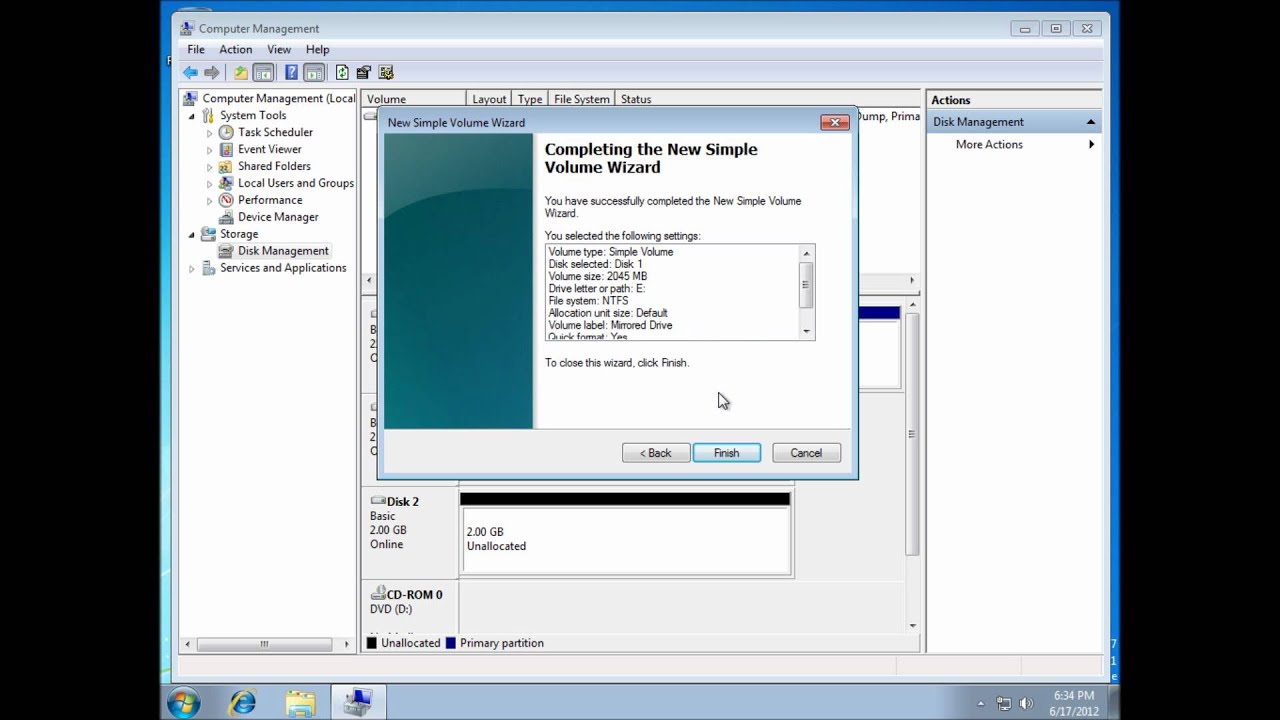Click the Finish button in the wizard
The image size is (1280, 720).
[727, 453]
